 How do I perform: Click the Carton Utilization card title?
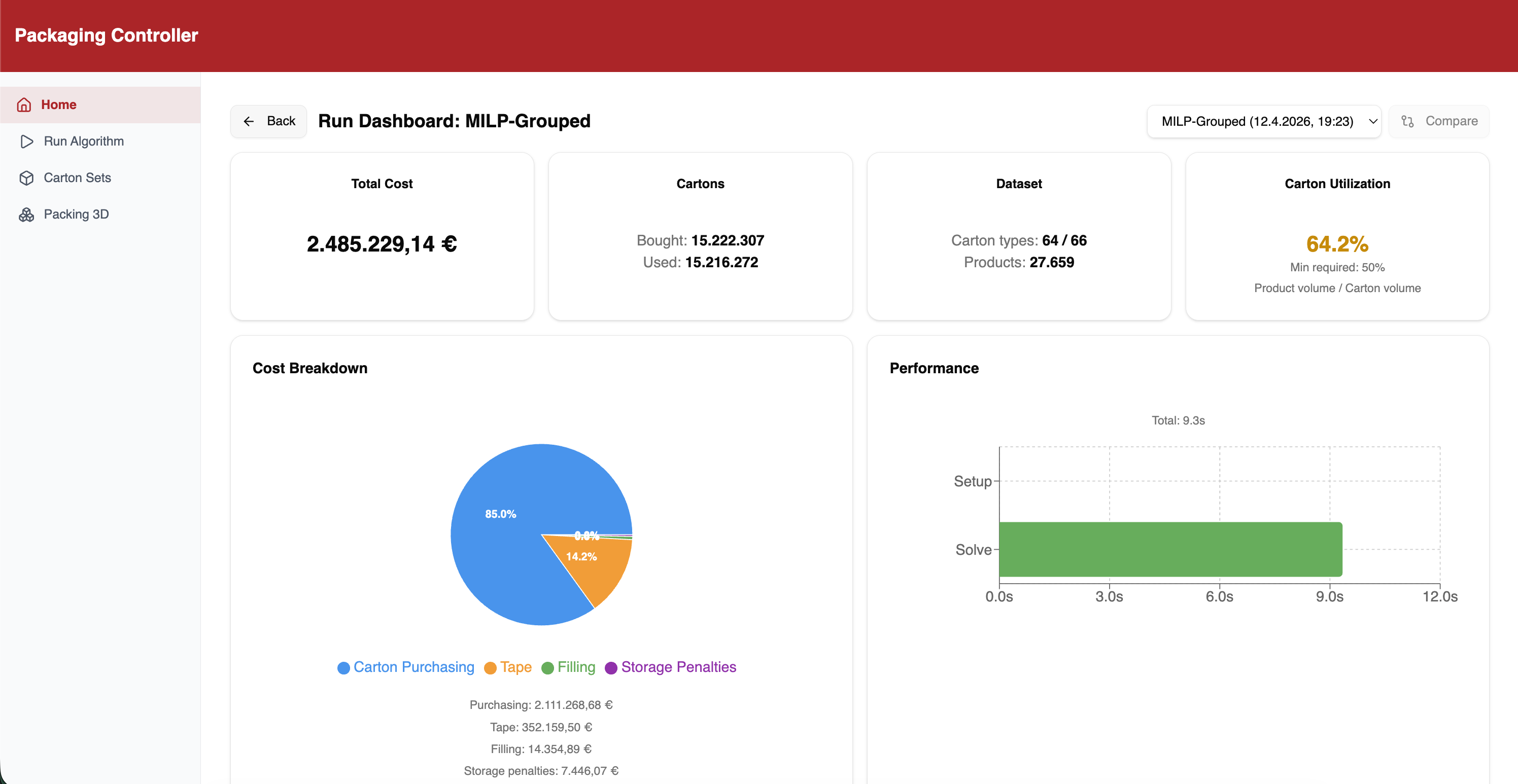[1337, 184]
